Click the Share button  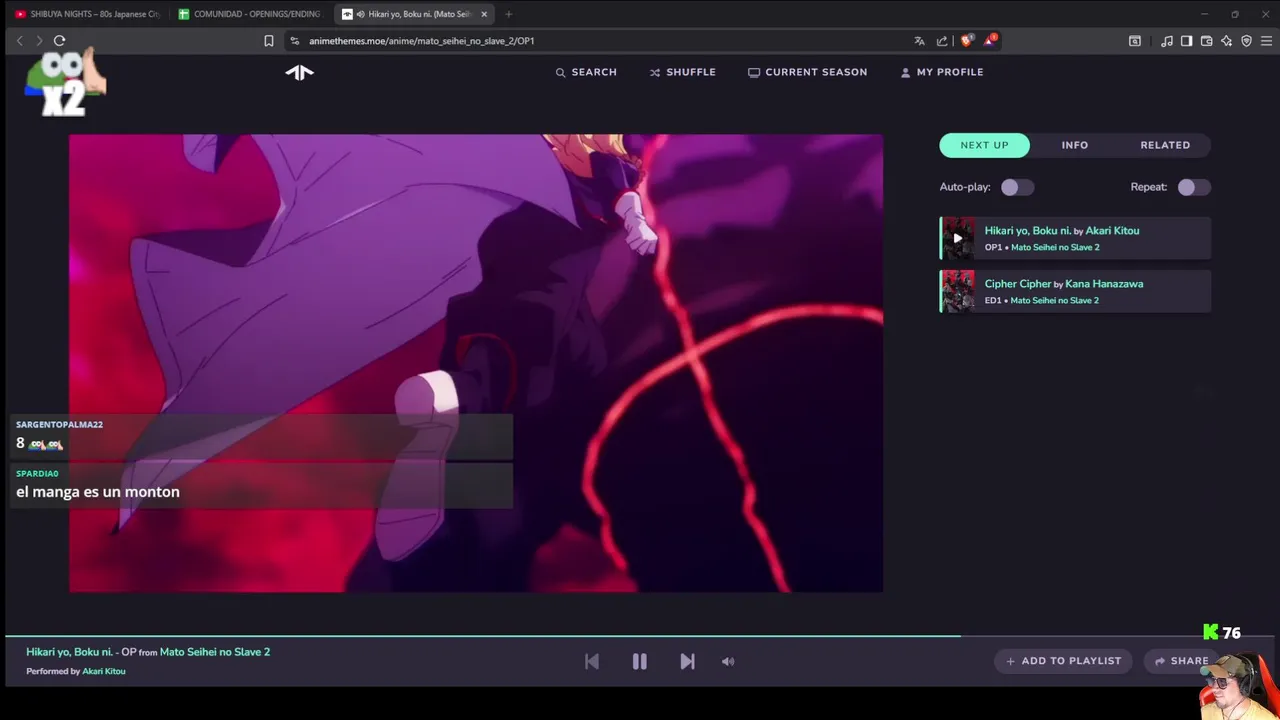[x=1182, y=661]
